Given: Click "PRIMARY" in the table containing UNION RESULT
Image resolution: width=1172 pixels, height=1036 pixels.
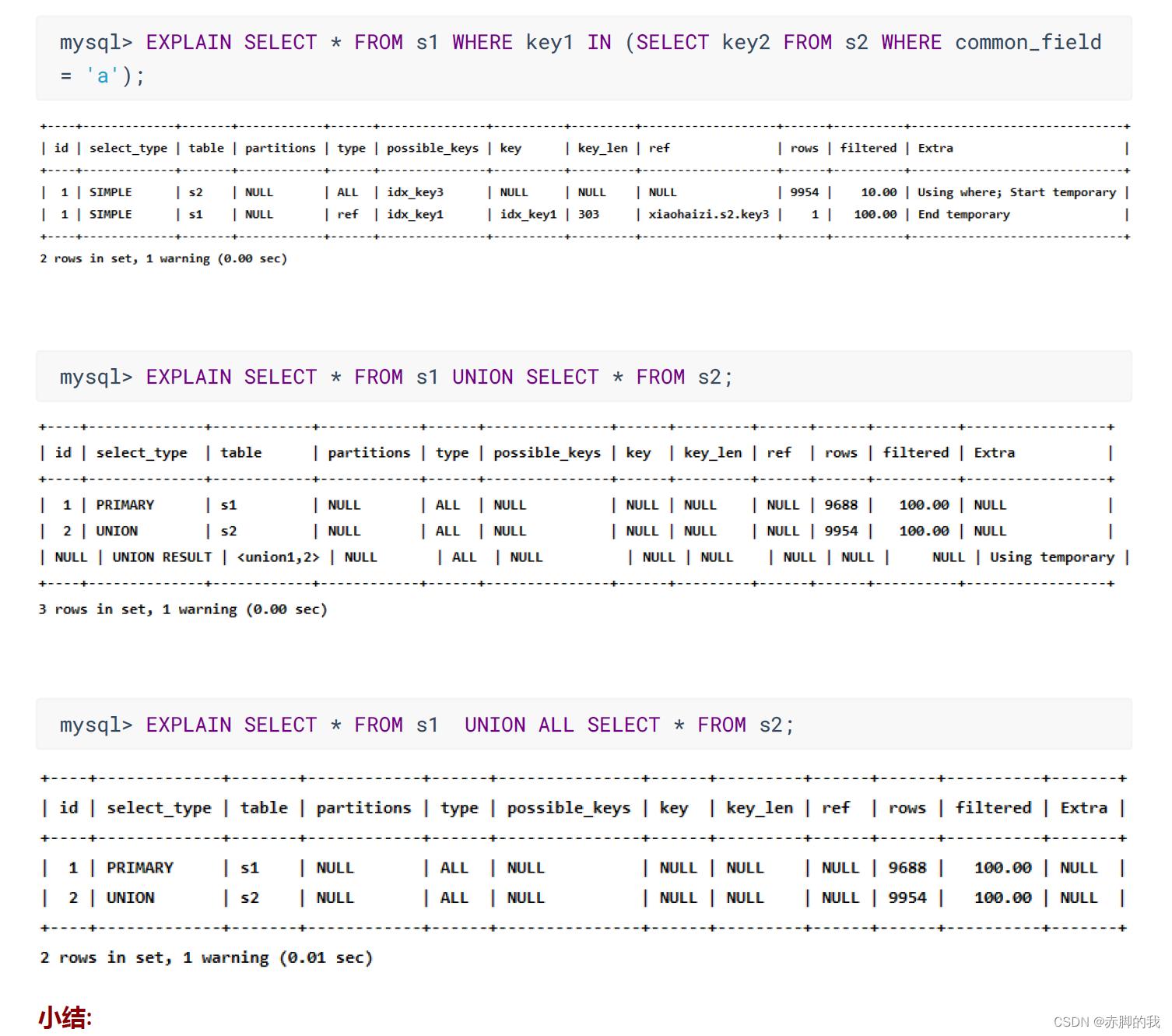Looking at the screenshot, I should [125, 505].
